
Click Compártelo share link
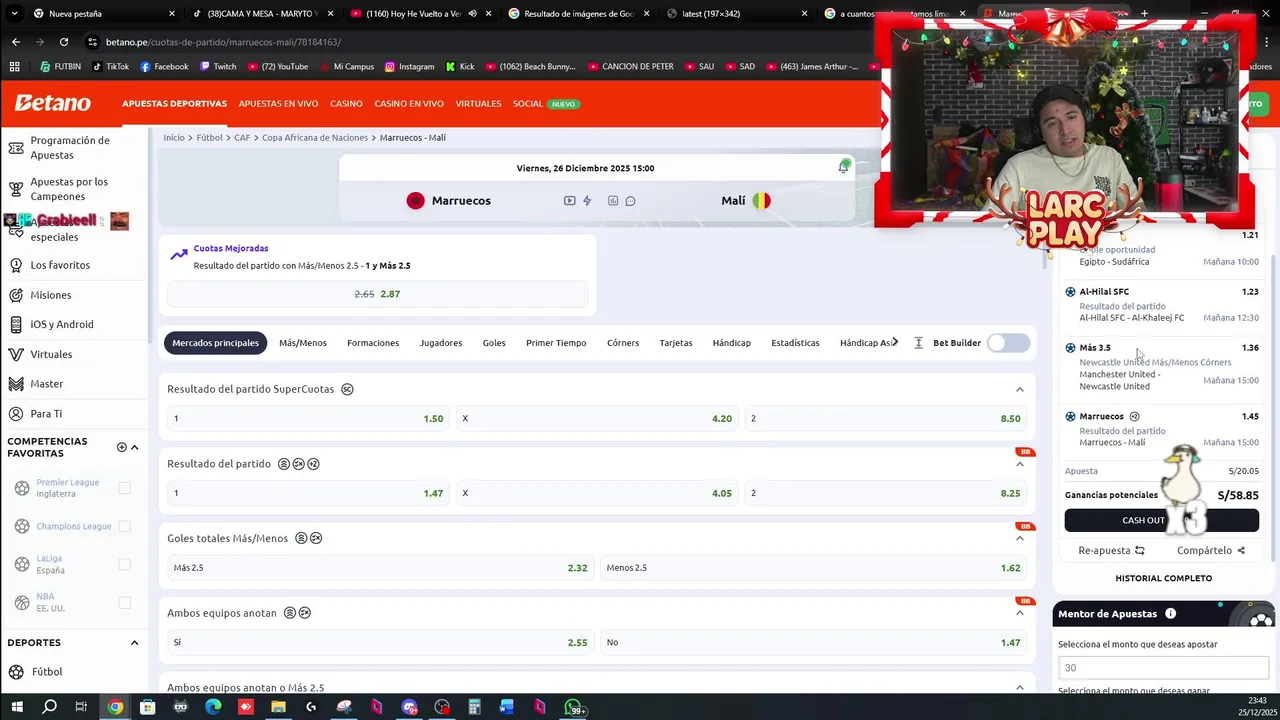pyautogui.click(x=1211, y=551)
